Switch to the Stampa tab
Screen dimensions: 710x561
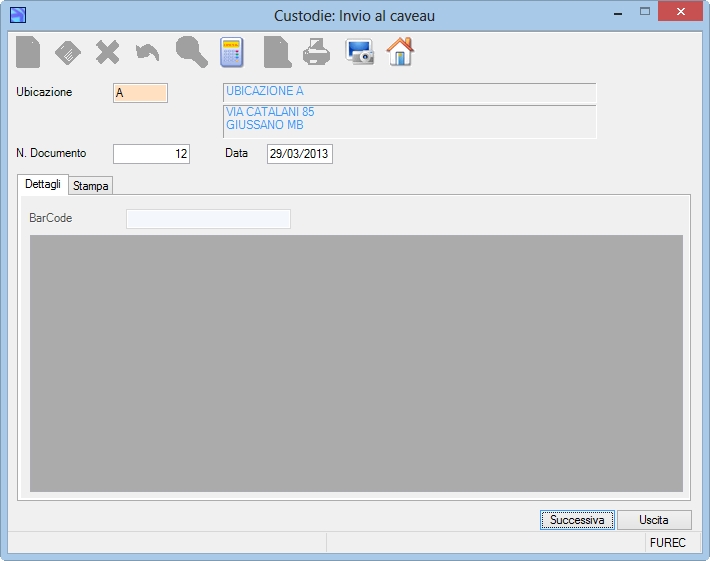point(91,186)
